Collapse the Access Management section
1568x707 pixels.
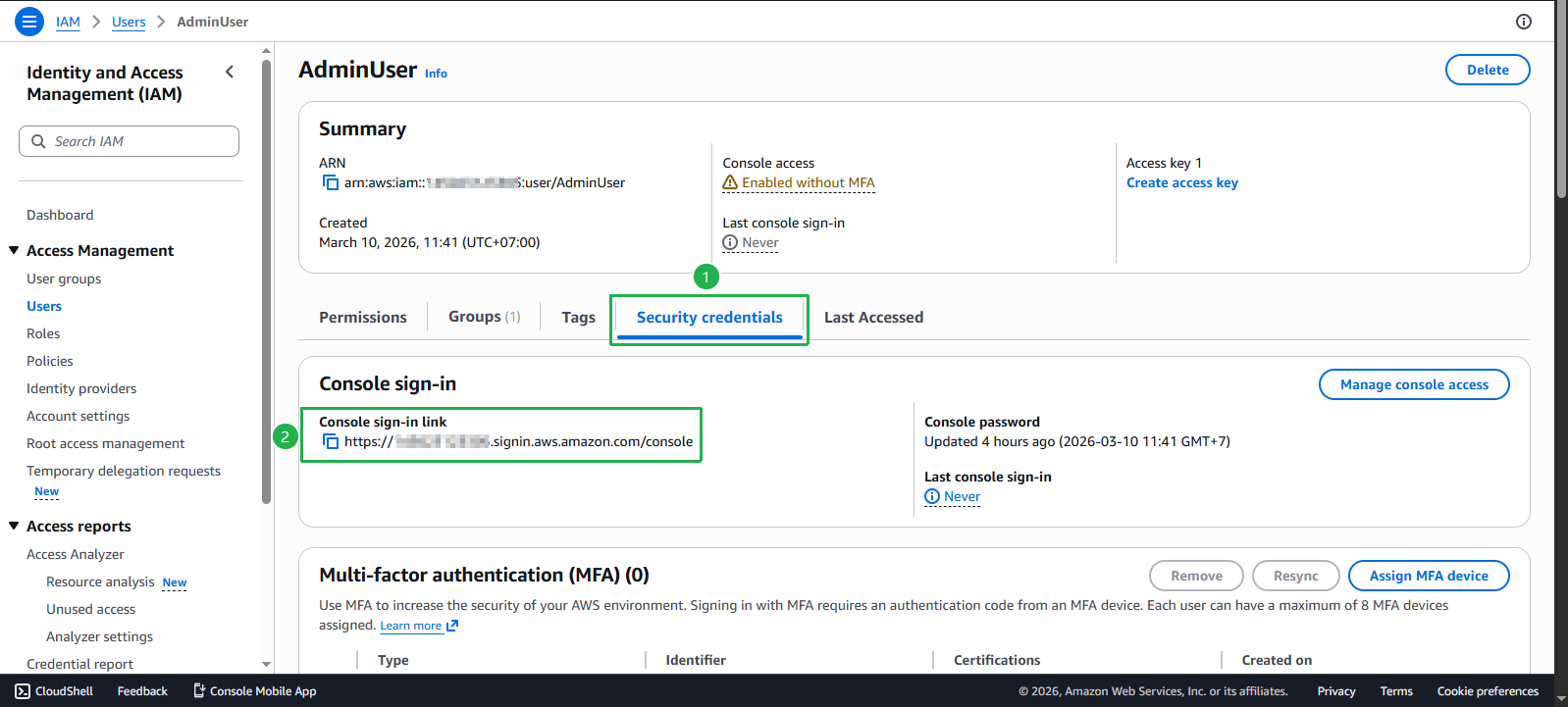pos(14,250)
